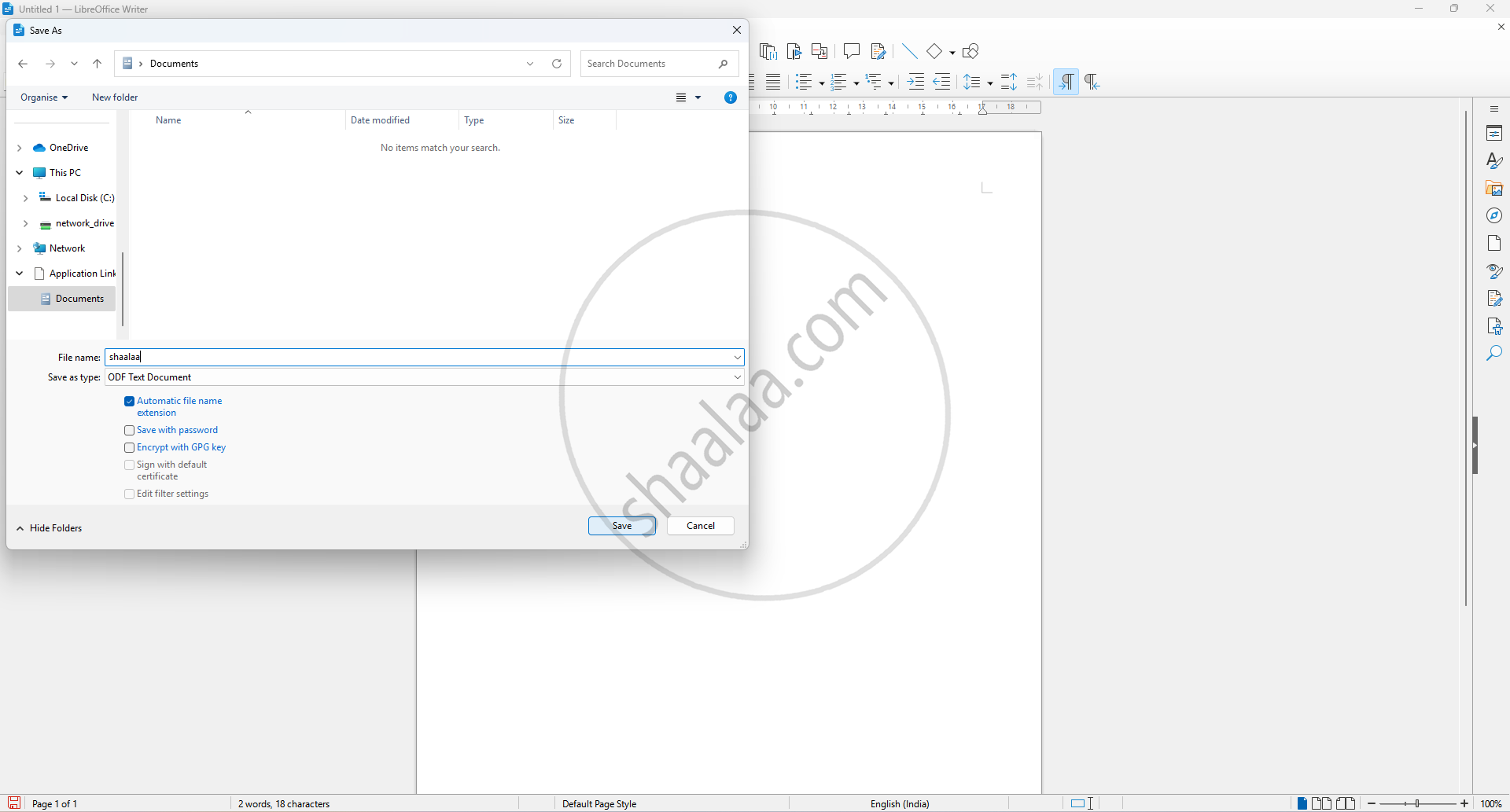This screenshot has width=1510, height=812.
Task: Click the Cancel button
Action: click(x=700, y=526)
